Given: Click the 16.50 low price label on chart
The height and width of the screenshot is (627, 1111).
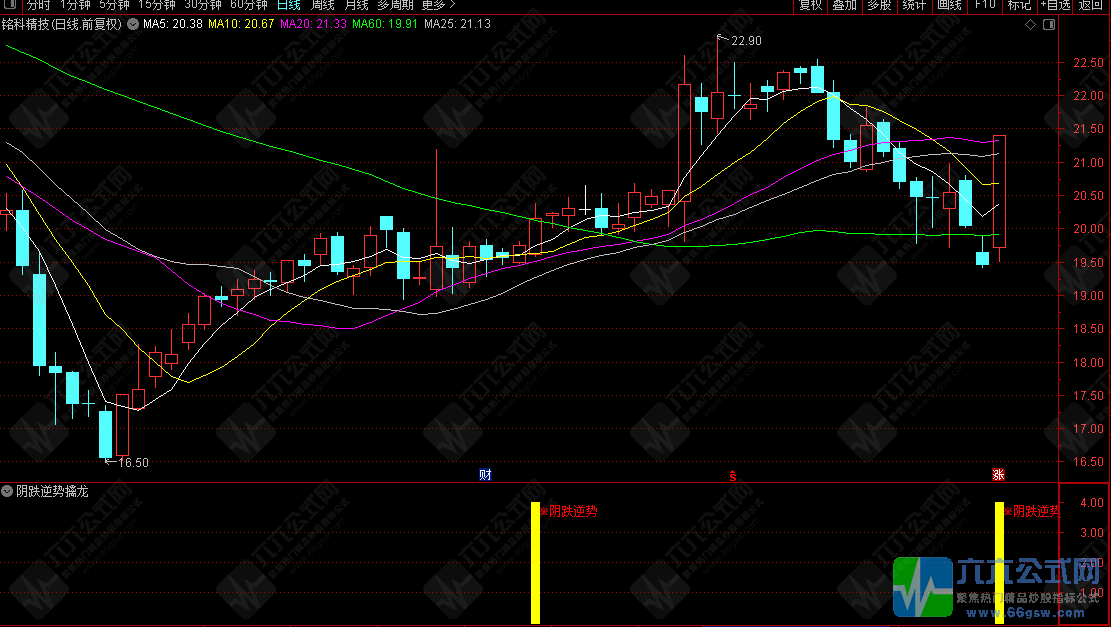Looking at the screenshot, I should tap(133, 463).
